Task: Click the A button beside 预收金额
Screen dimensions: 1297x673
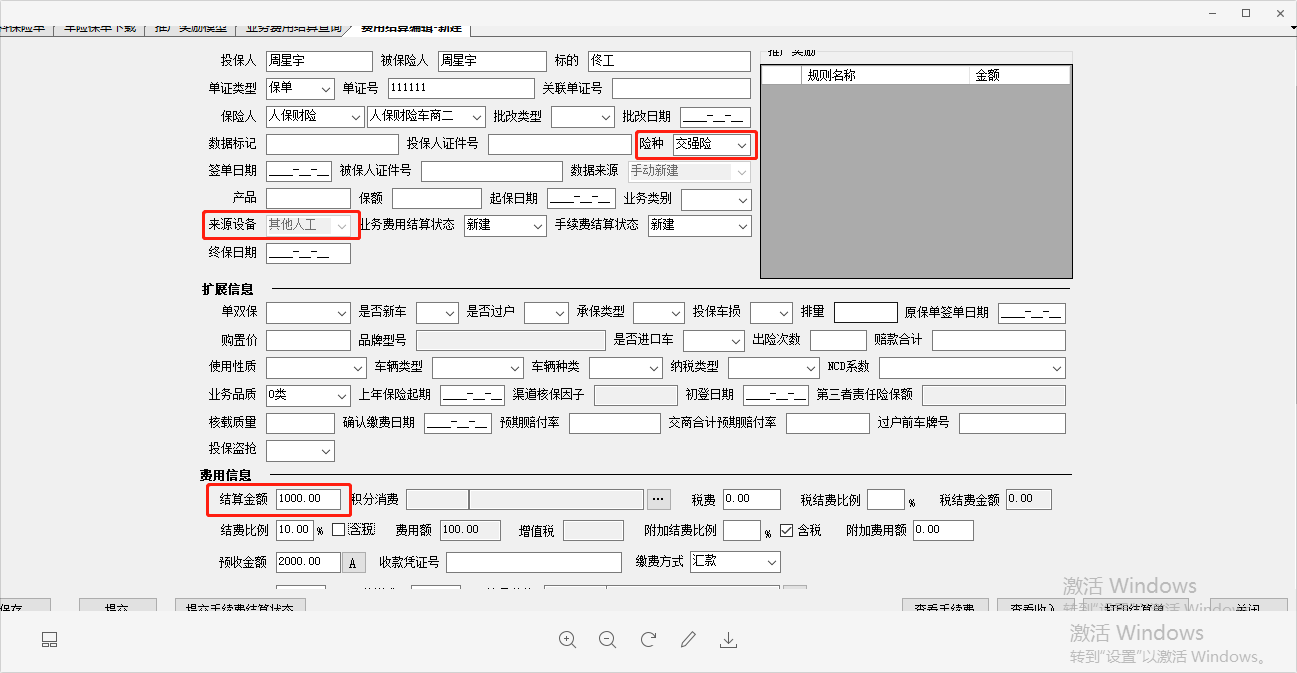Action: pos(354,563)
